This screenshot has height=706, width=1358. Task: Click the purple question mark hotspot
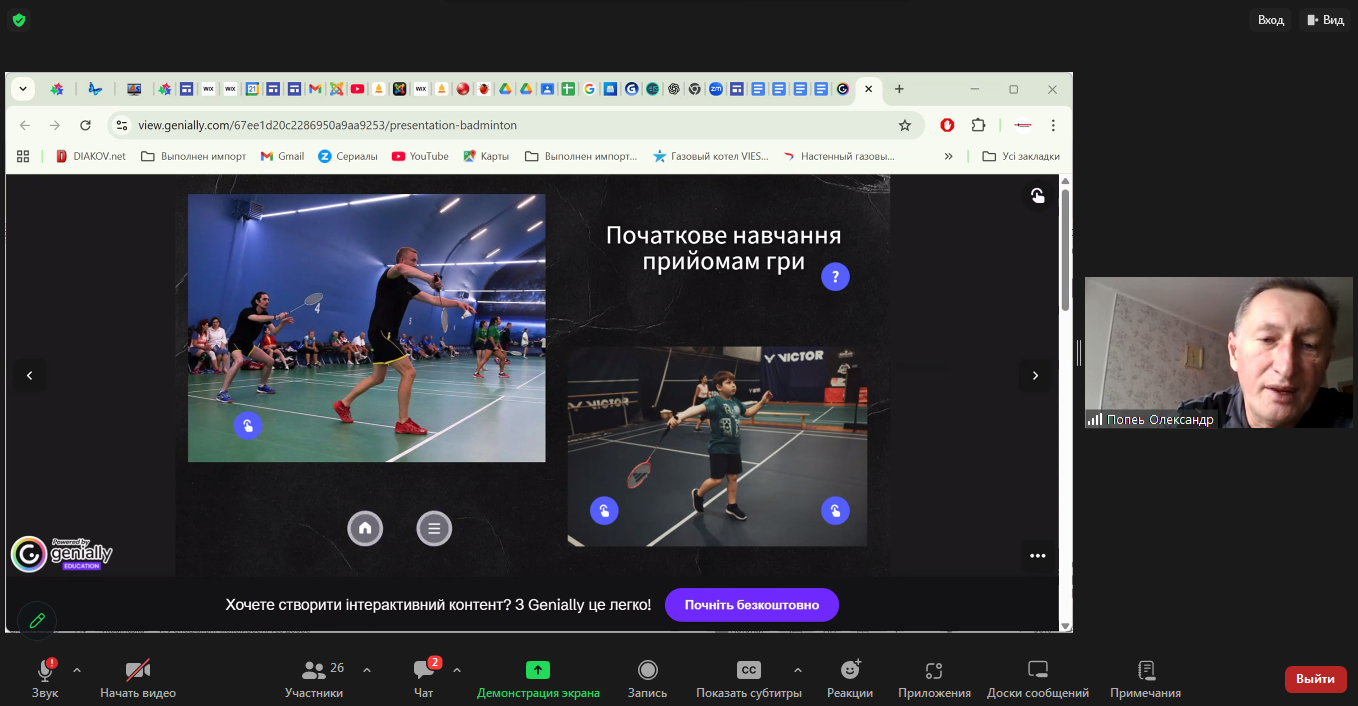point(835,277)
